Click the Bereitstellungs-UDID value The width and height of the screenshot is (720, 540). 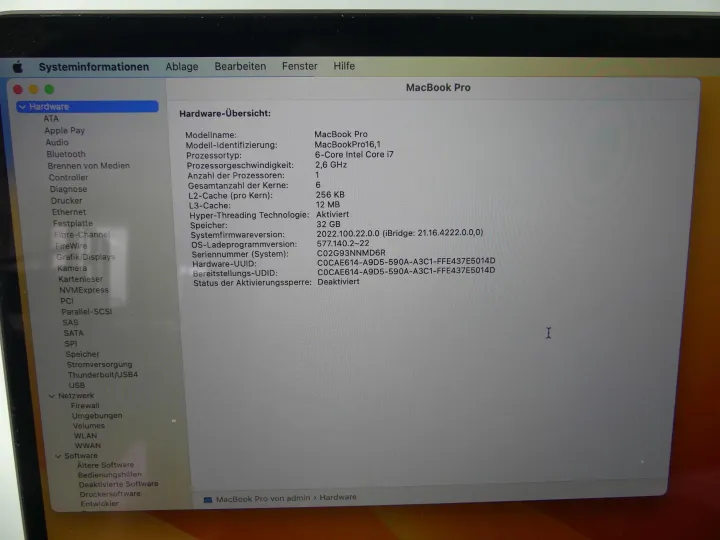click(x=406, y=271)
